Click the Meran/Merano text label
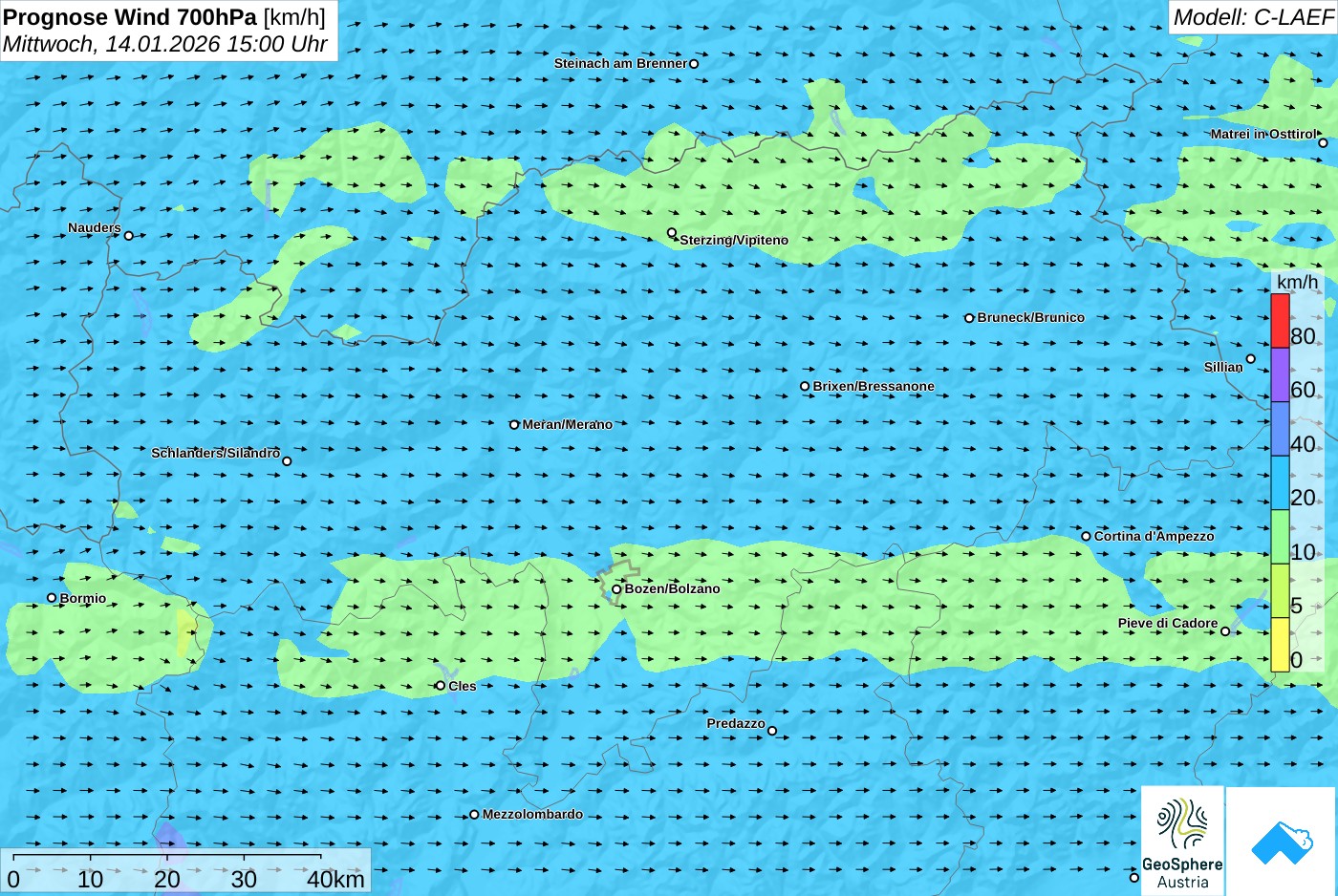Image resolution: width=1338 pixels, height=896 pixels. (x=568, y=425)
